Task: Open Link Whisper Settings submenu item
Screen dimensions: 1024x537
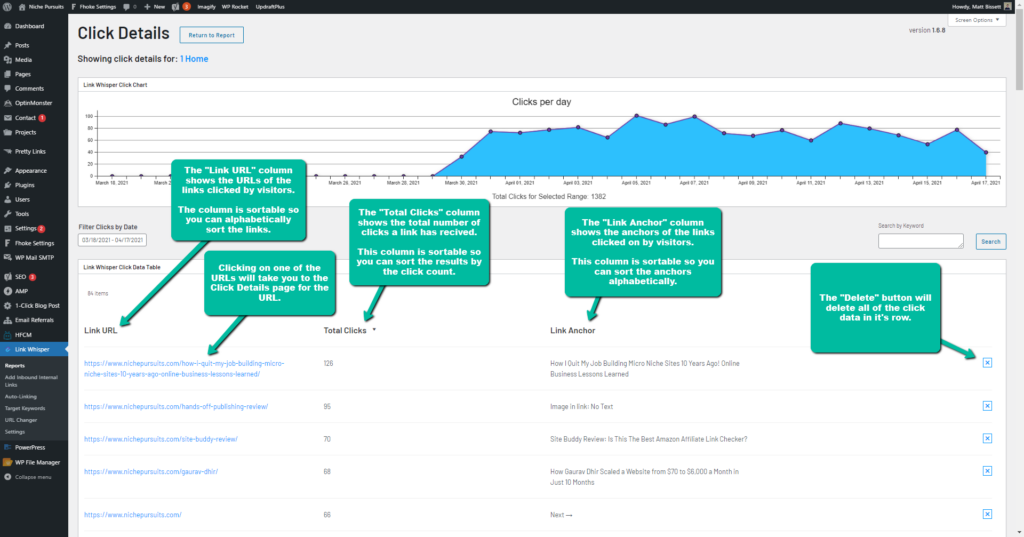Action: (x=15, y=432)
